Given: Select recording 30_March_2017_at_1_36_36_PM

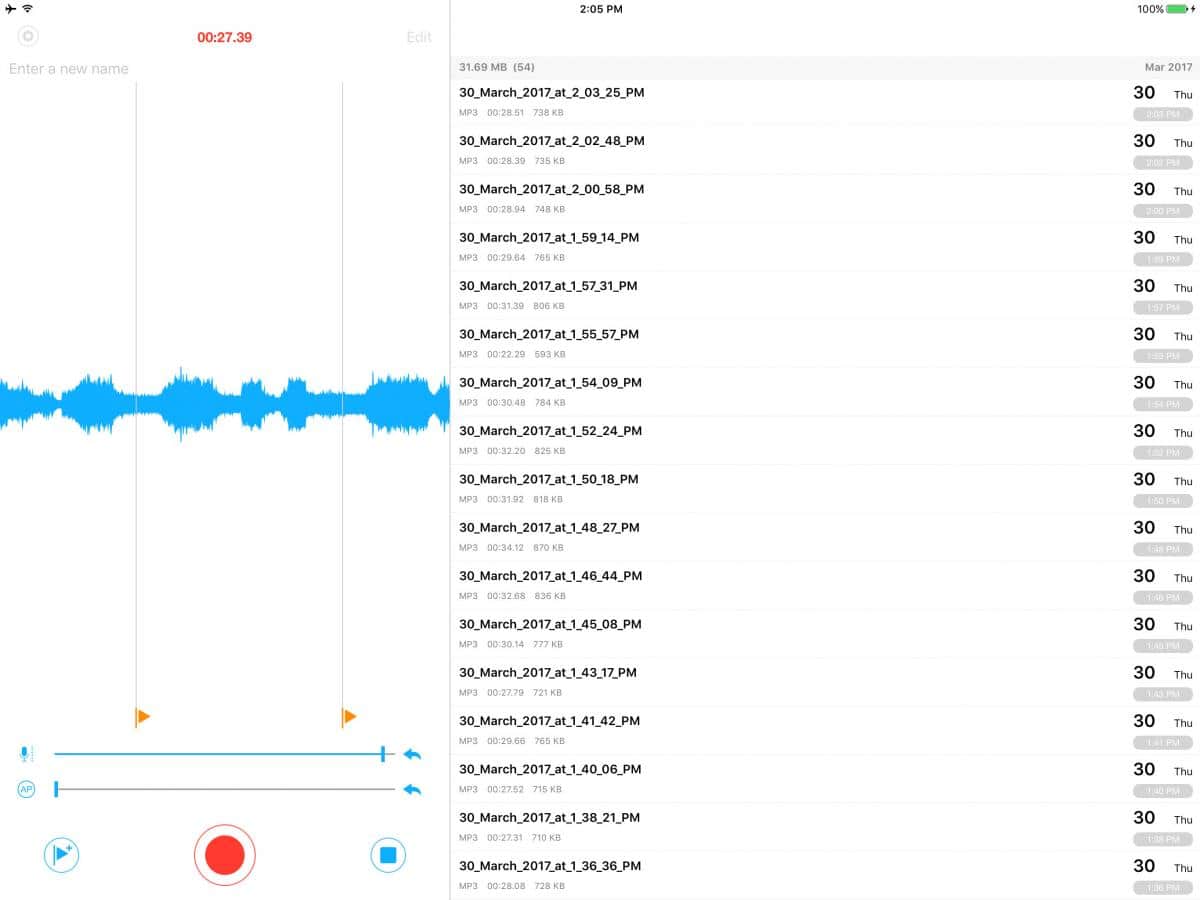Looking at the screenshot, I should pos(549,866).
